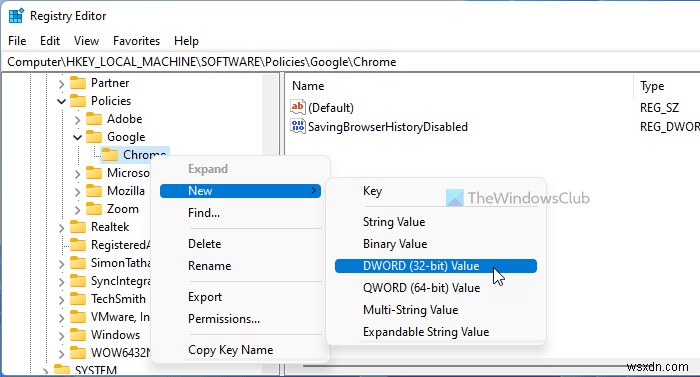
Task: Open the Favorites menu
Action: (x=136, y=41)
